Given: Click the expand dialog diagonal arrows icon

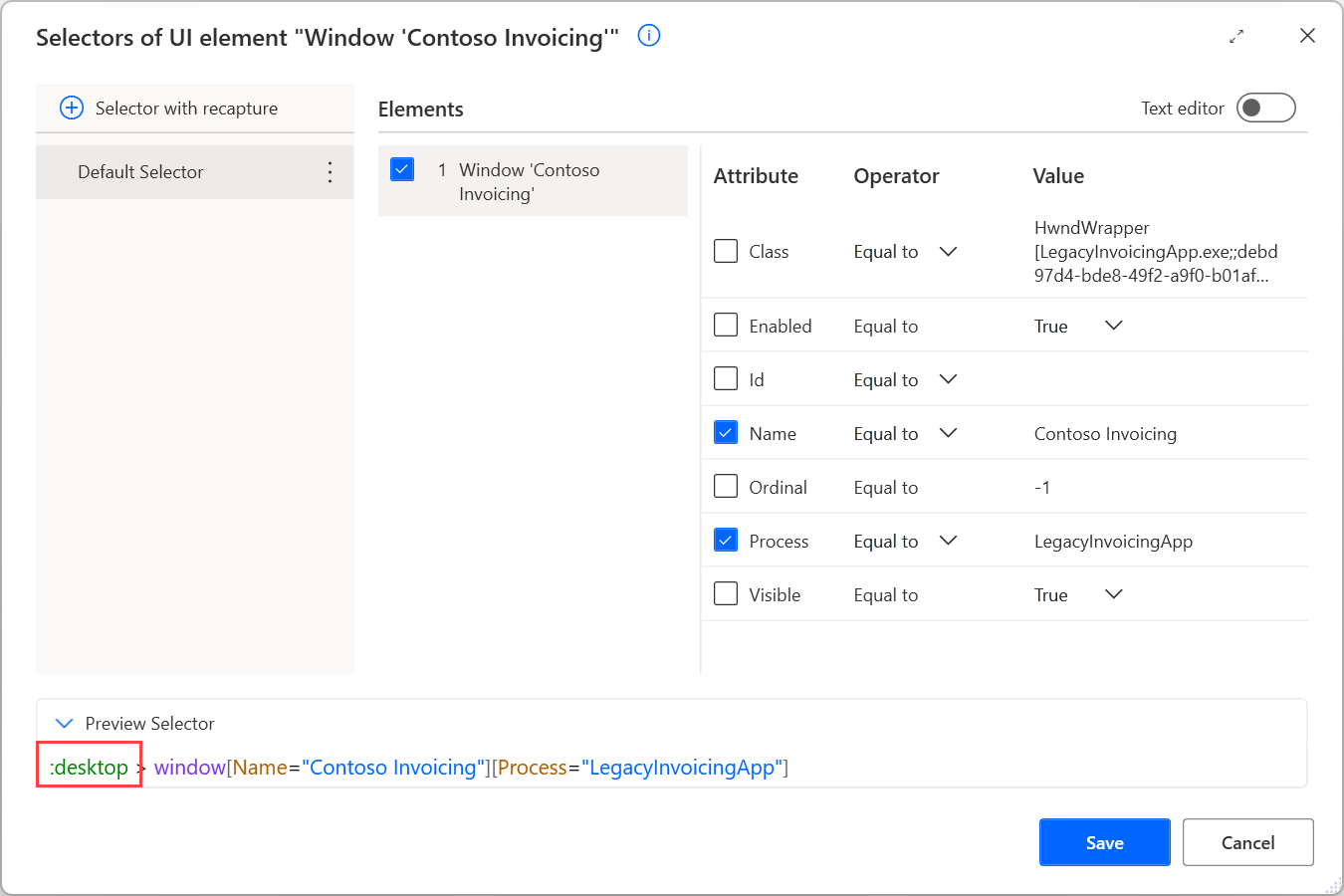Looking at the screenshot, I should click(1236, 37).
